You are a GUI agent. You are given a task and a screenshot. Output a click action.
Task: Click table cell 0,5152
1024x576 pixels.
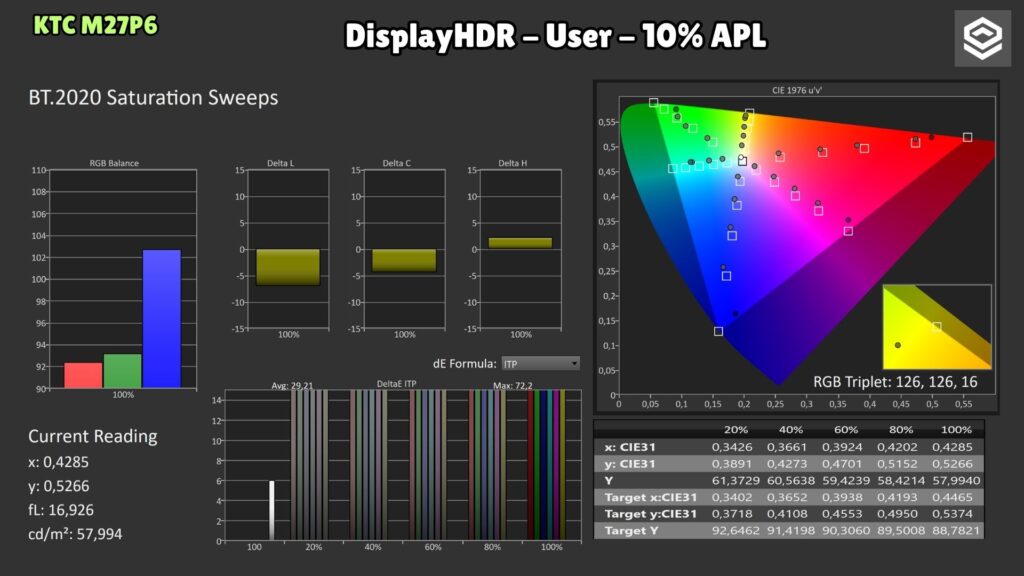[897, 464]
